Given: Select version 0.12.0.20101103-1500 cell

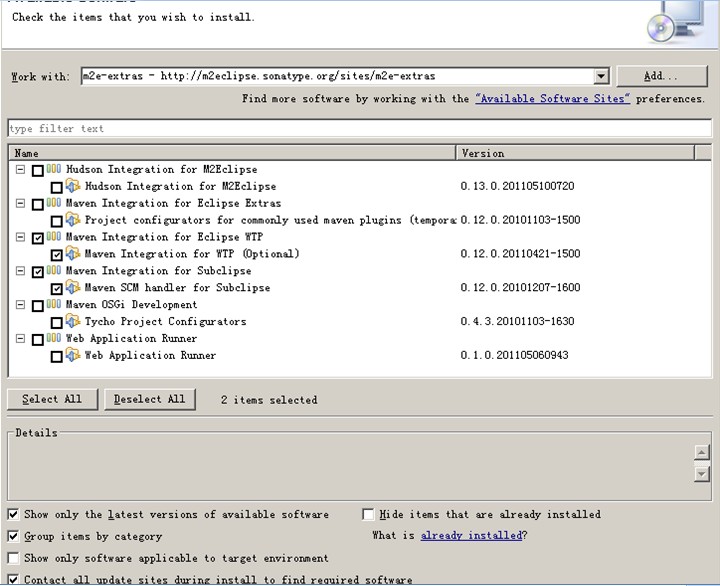Looking at the screenshot, I should pos(520,220).
